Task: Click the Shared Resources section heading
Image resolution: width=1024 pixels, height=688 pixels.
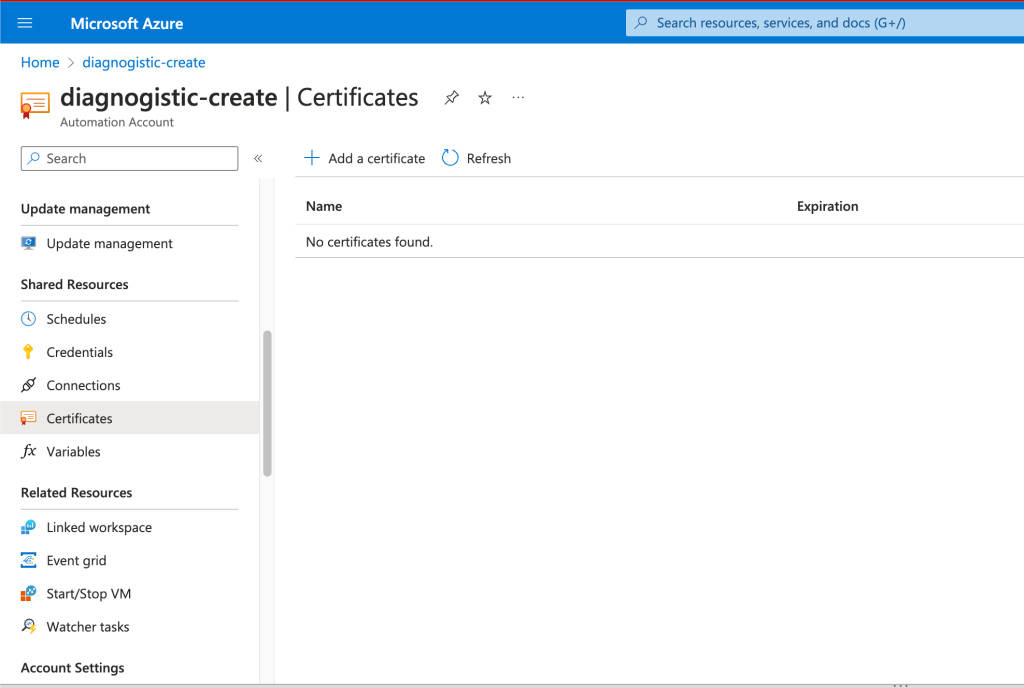Action: 74,285
